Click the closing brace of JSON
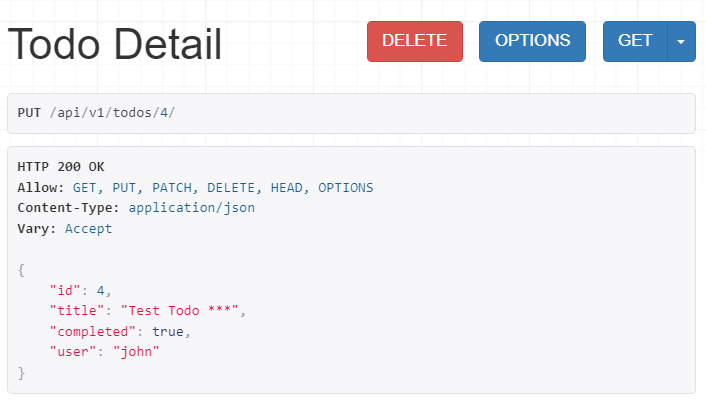The height and width of the screenshot is (401, 706). coord(21,373)
